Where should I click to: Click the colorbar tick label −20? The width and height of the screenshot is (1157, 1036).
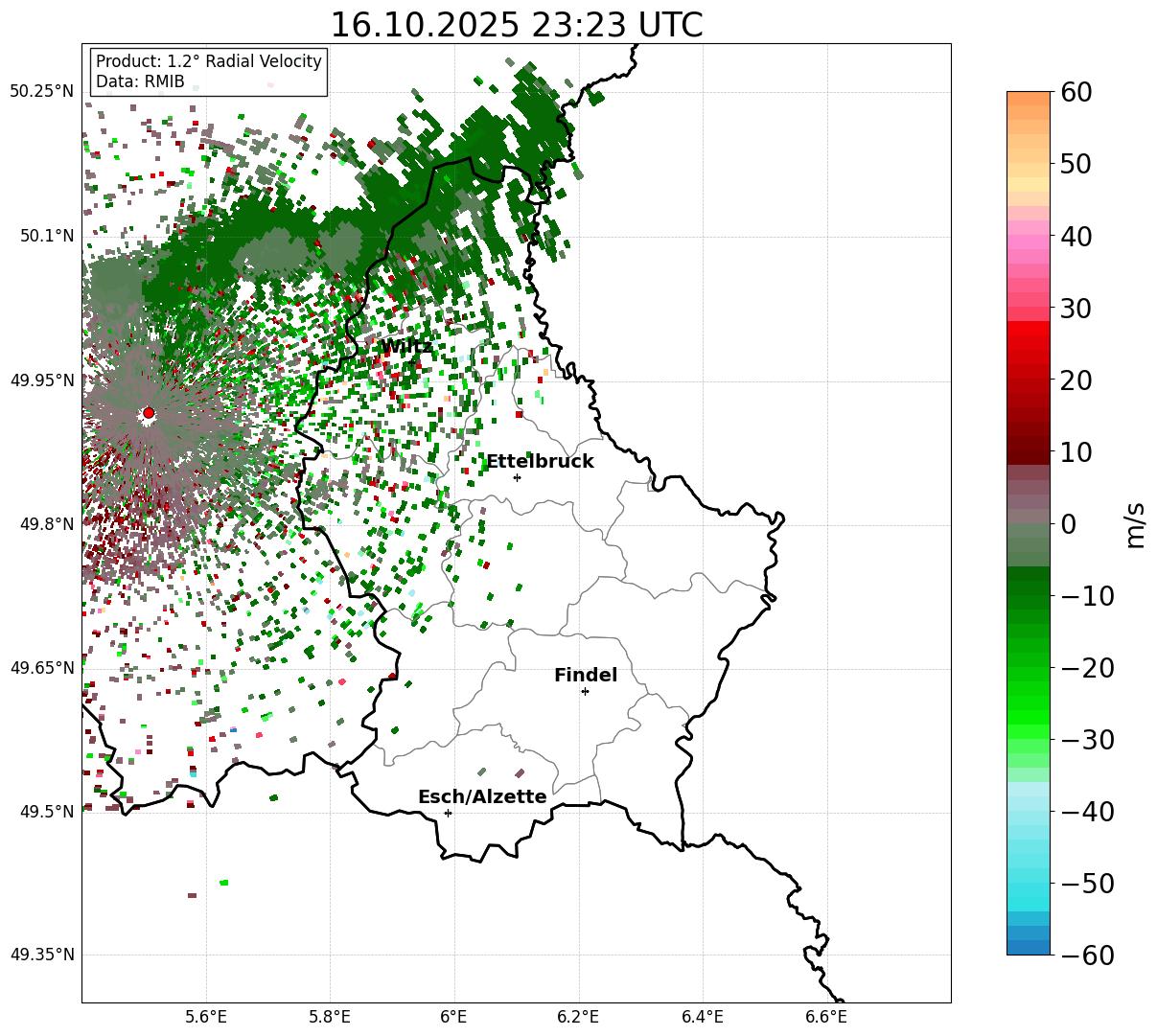(1087, 668)
